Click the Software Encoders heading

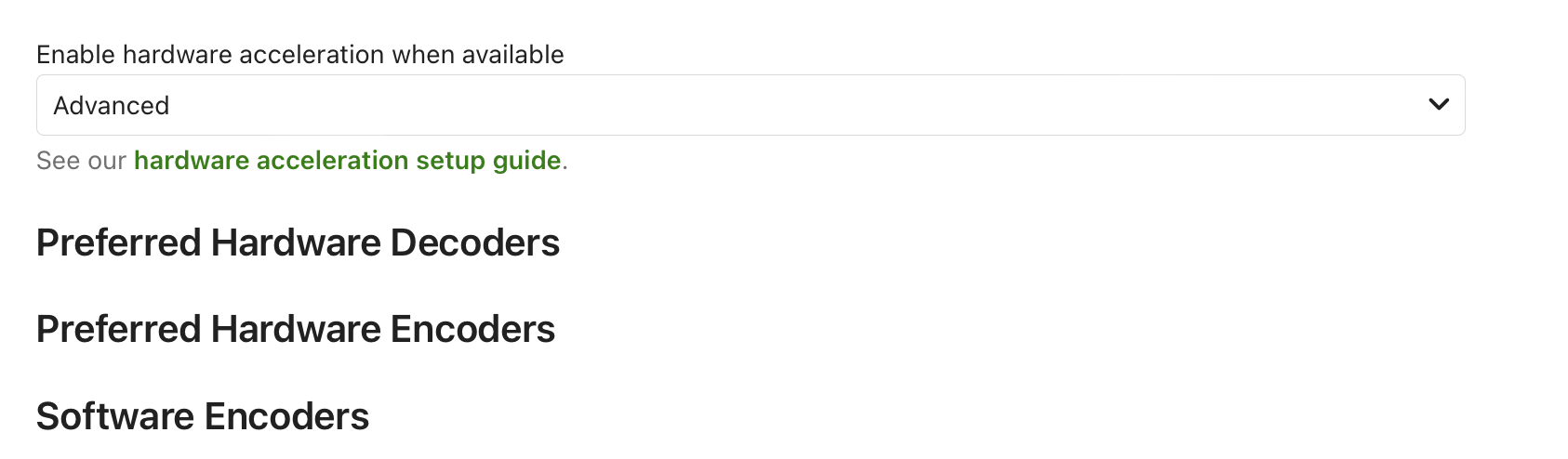202,416
